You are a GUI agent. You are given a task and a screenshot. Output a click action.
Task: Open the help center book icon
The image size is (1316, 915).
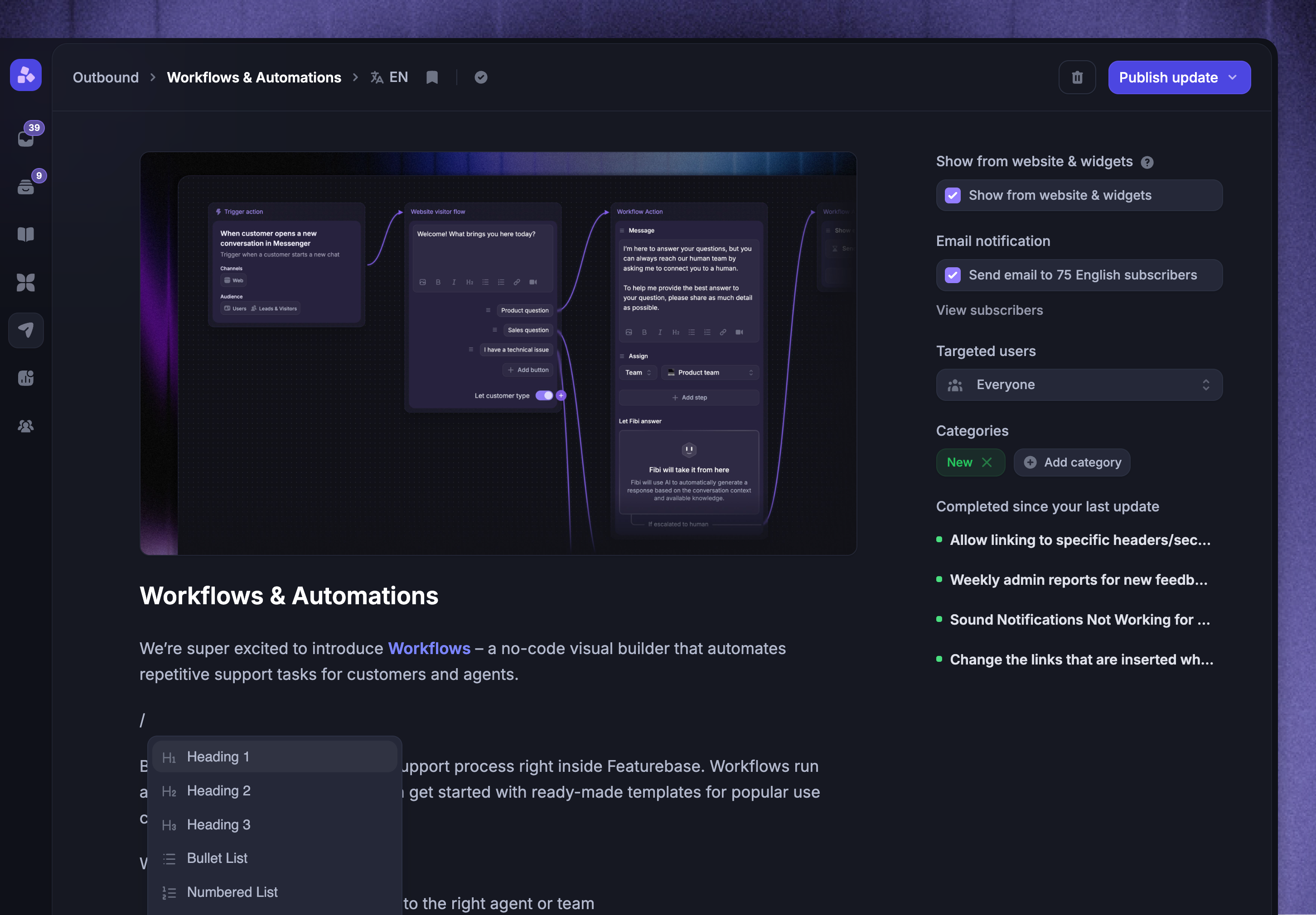coord(26,234)
